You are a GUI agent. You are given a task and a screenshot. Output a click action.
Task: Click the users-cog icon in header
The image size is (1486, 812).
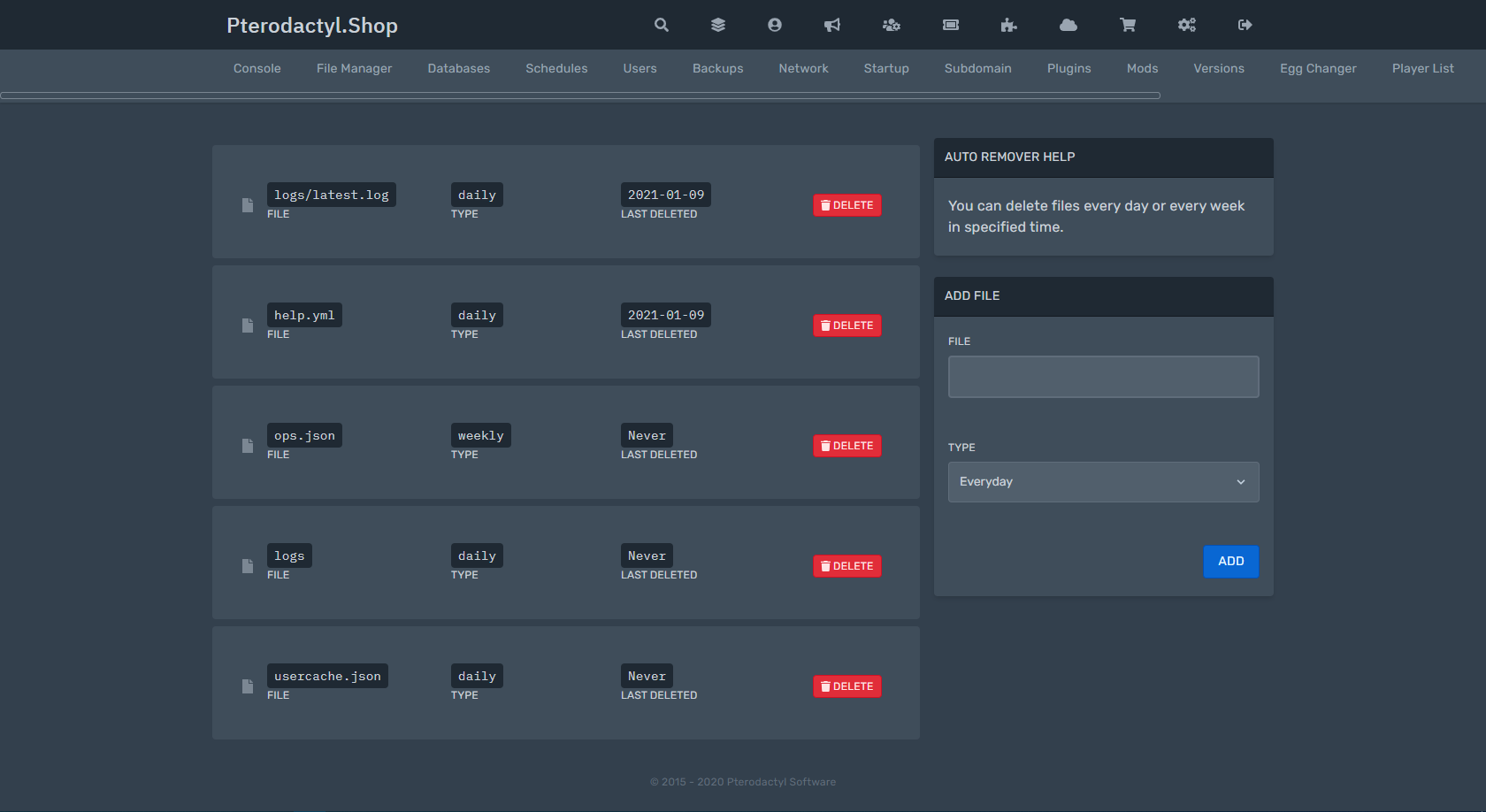[x=891, y=25]
